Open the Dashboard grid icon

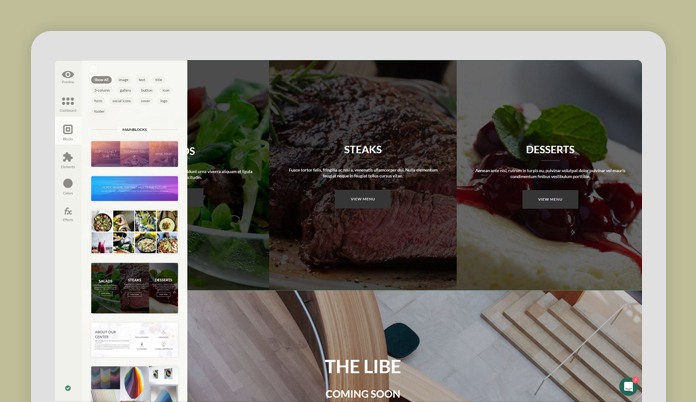68,101
